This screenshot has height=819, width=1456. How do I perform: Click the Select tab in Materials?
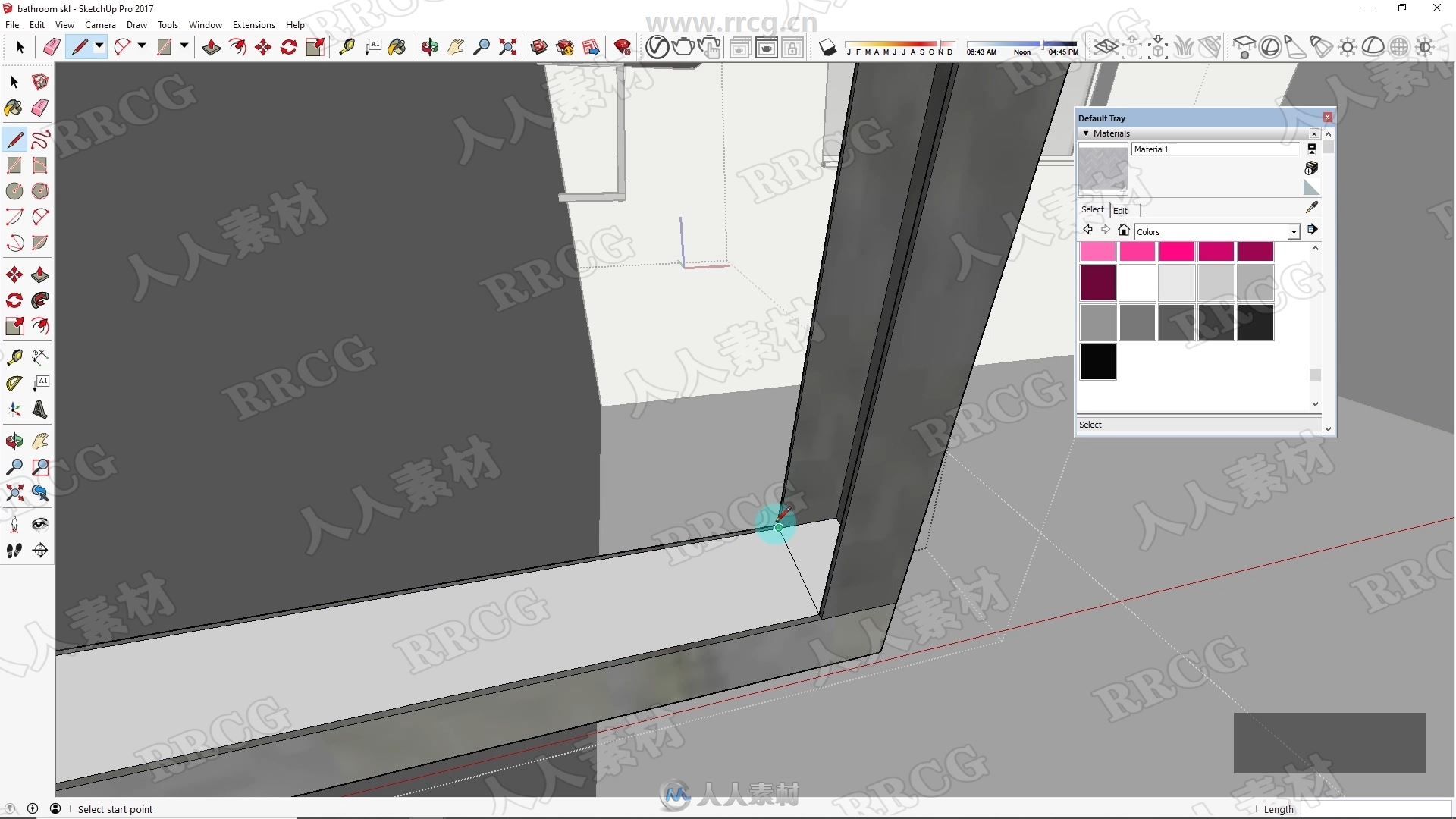pos(1092,209)
